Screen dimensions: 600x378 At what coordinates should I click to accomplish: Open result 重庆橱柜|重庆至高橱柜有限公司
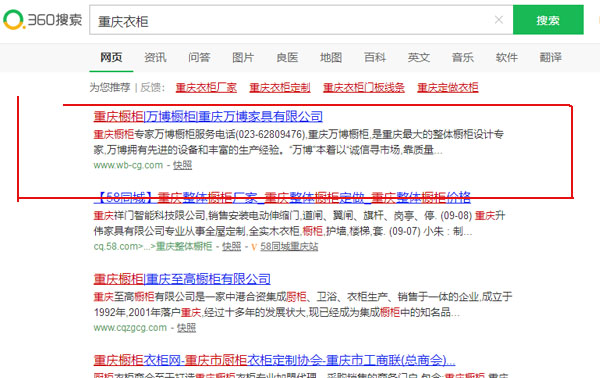point(182,279)
